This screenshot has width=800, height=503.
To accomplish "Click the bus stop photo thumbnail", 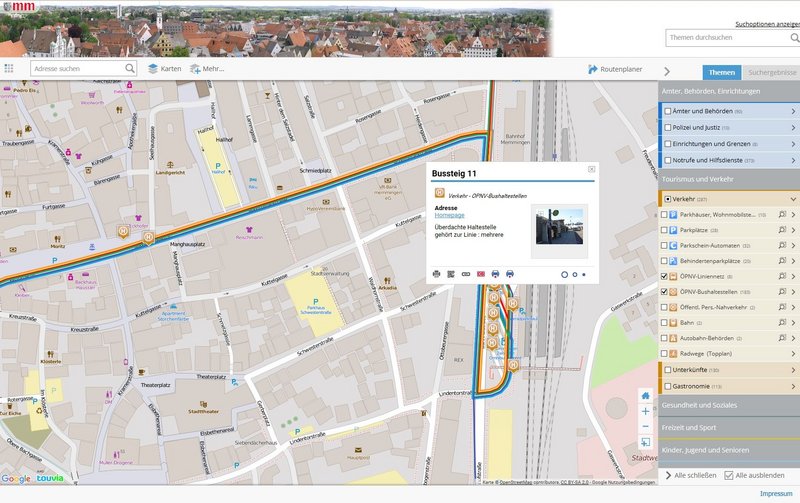I will 559,225.
